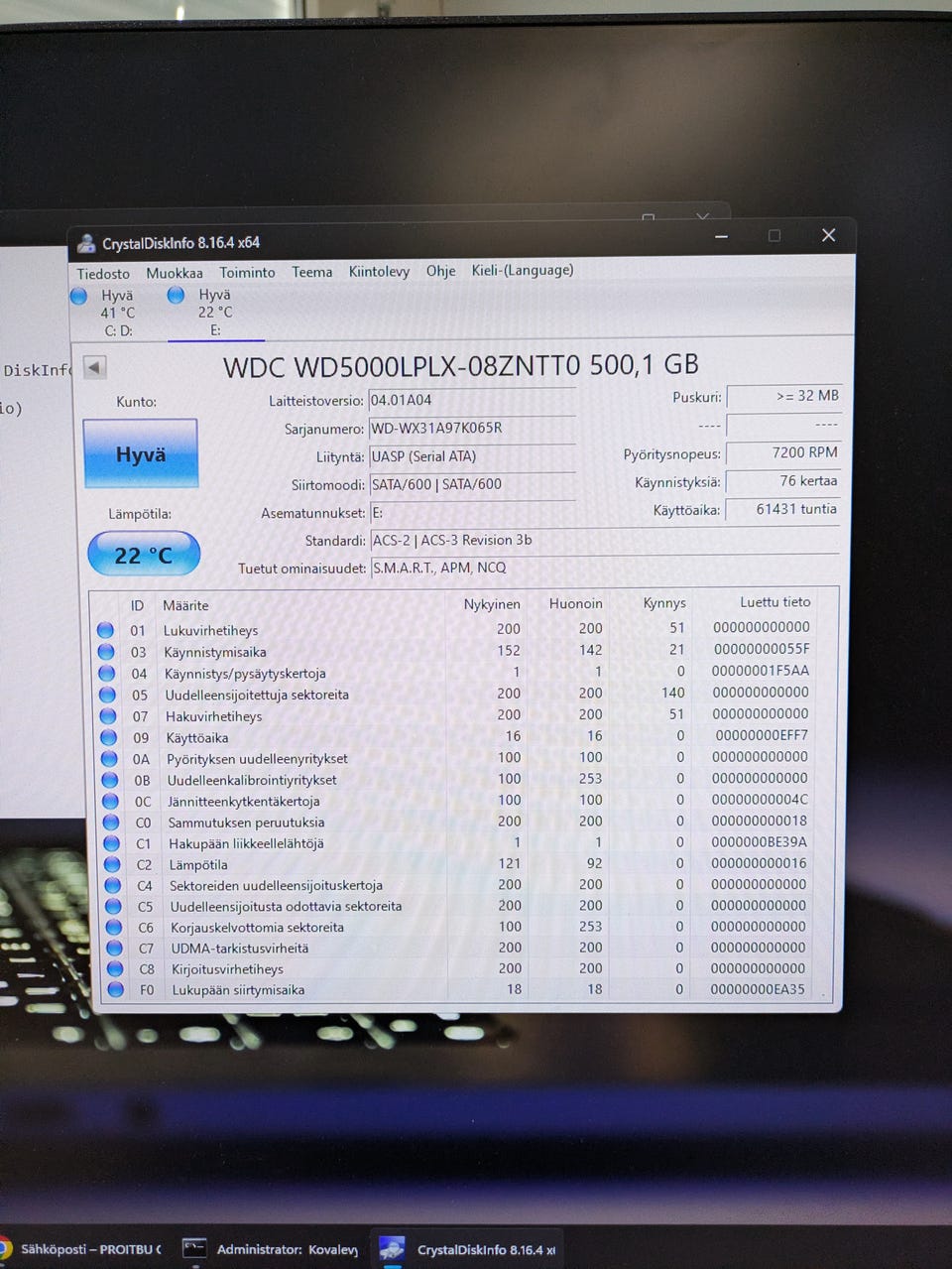This screenshot has height=1269, width=952.
Task: Click the serial number field WD-WX31A97K065R
Action: coord(471,429)
